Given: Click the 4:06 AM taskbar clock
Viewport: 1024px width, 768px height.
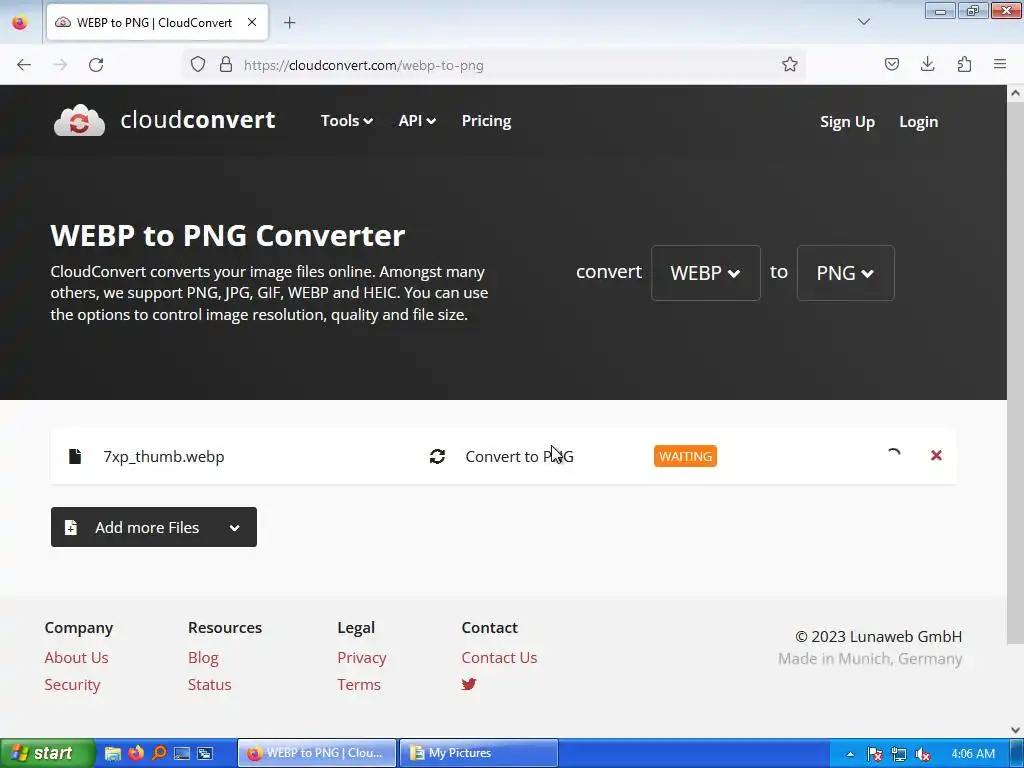Looking at the screenshot, I should coord(973,754).
